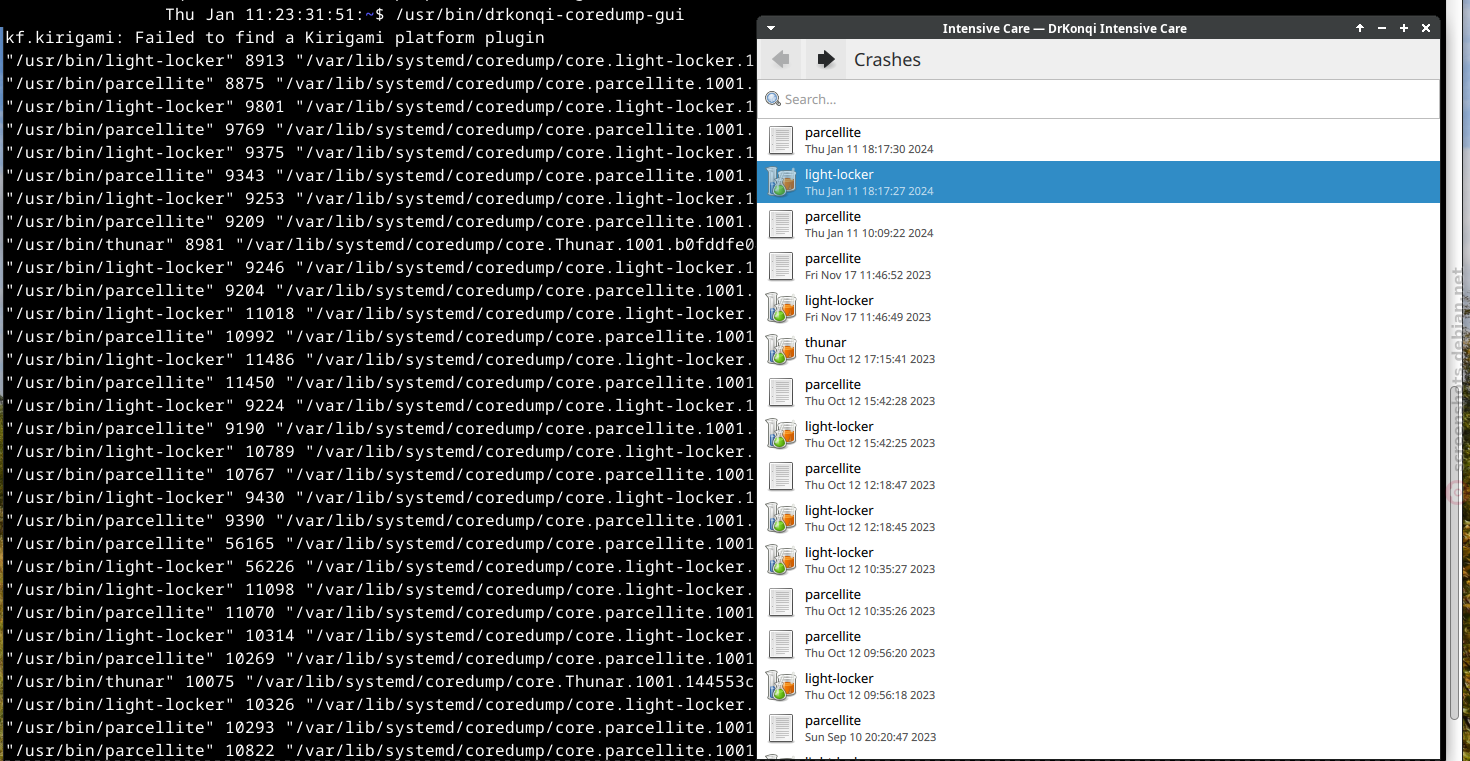
Task: Select parcellite crash from Oct 12 15:42:28
Action: click(x=1098, y=392)
